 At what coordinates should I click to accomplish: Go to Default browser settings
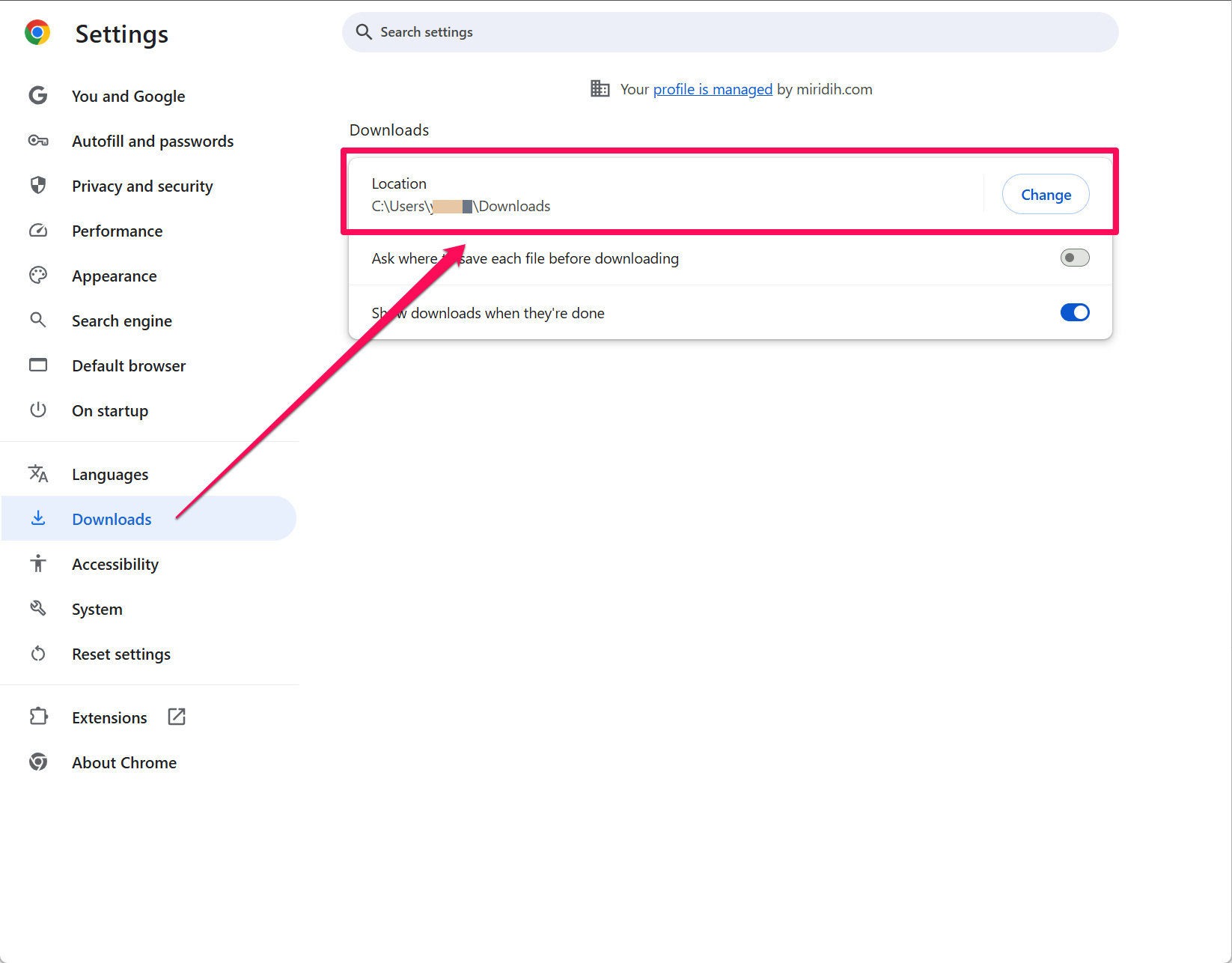point(129,366)
